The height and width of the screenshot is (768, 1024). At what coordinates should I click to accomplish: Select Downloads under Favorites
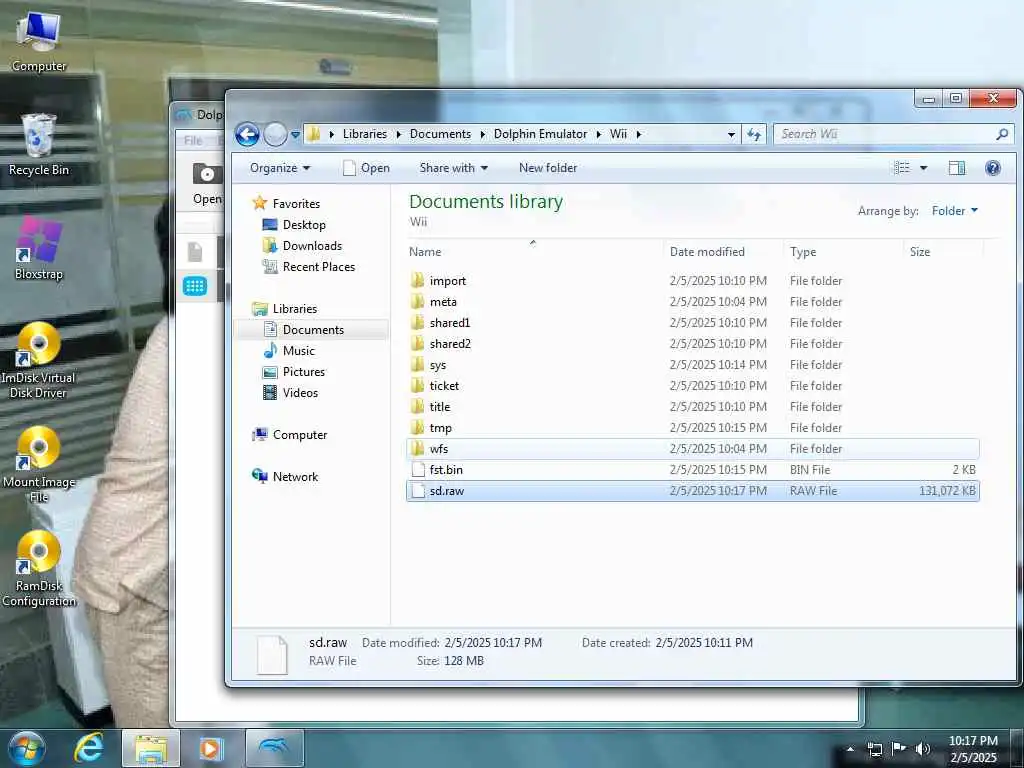click(x=302, y=246)
